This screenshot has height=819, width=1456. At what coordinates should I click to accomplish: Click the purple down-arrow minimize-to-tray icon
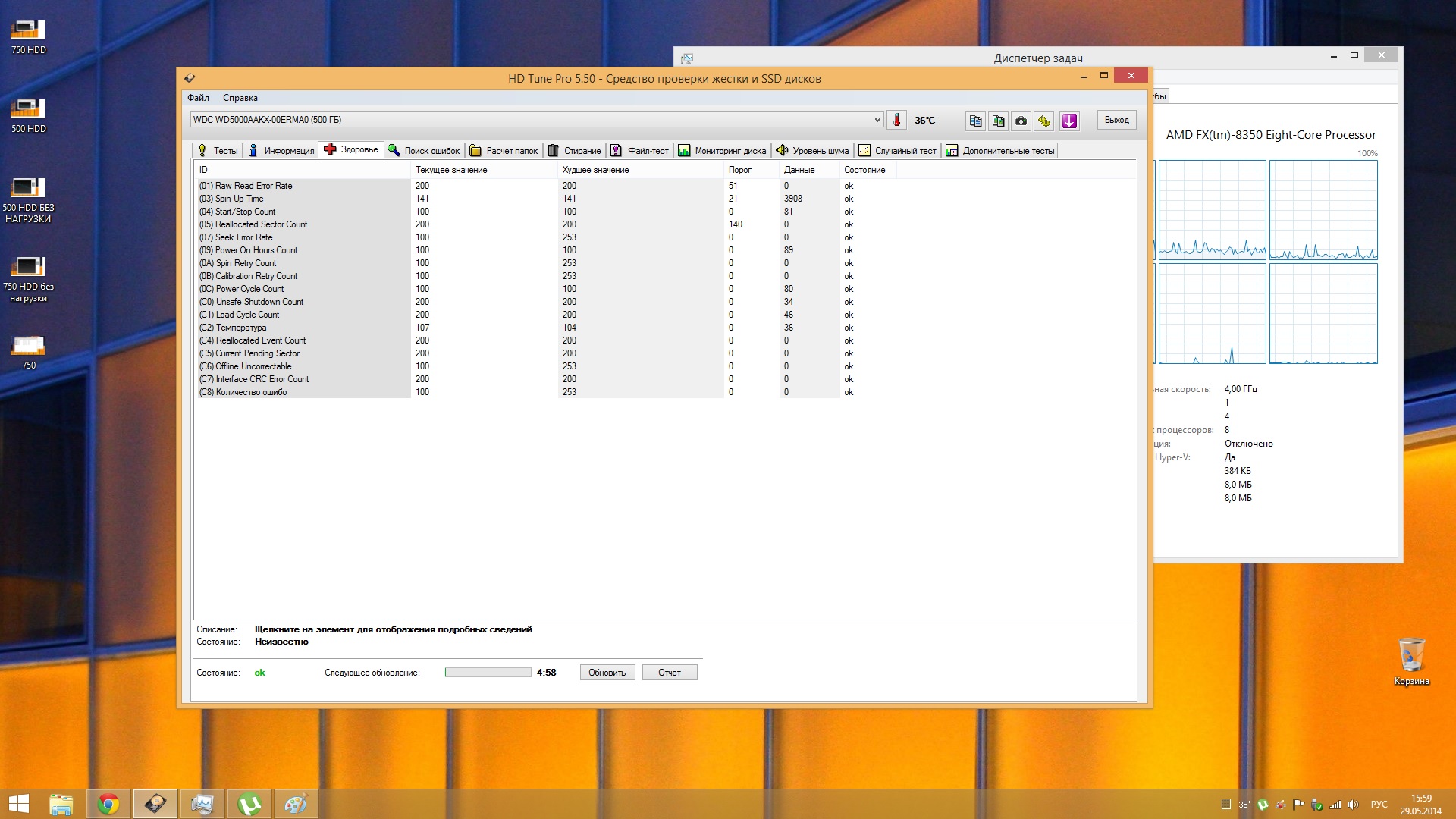1069,121
